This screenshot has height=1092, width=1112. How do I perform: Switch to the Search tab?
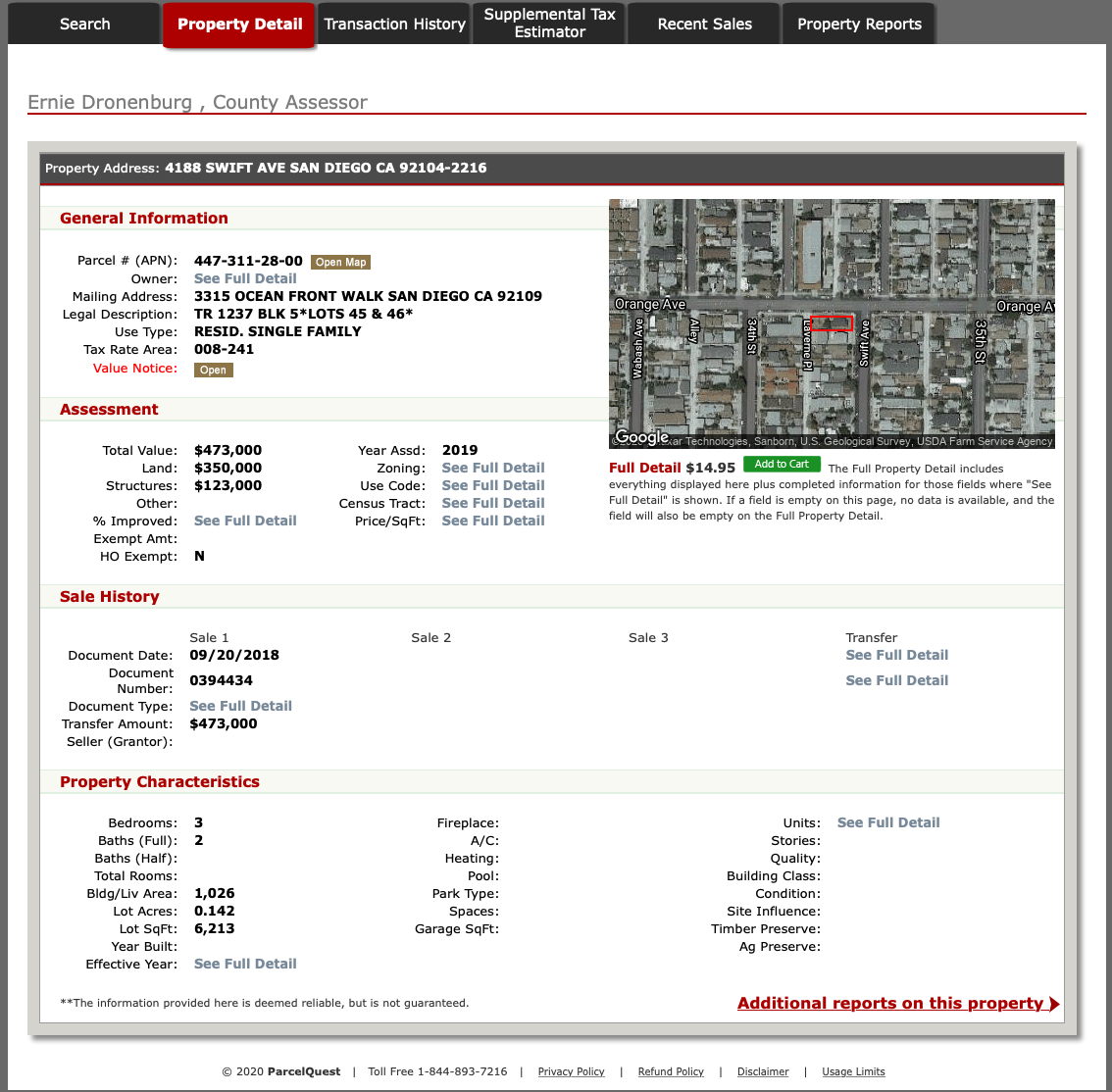point(84,23)
